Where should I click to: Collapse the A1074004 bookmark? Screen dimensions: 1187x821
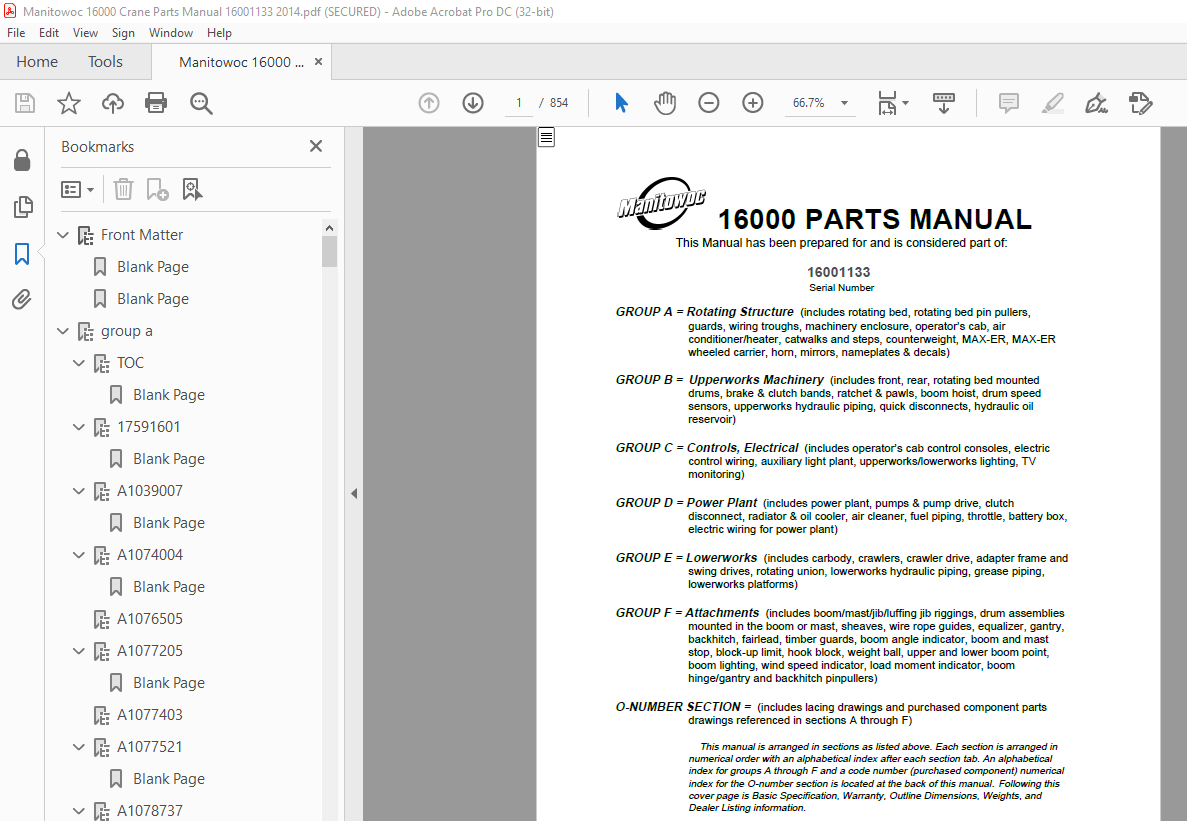click(x=79, y=555)
